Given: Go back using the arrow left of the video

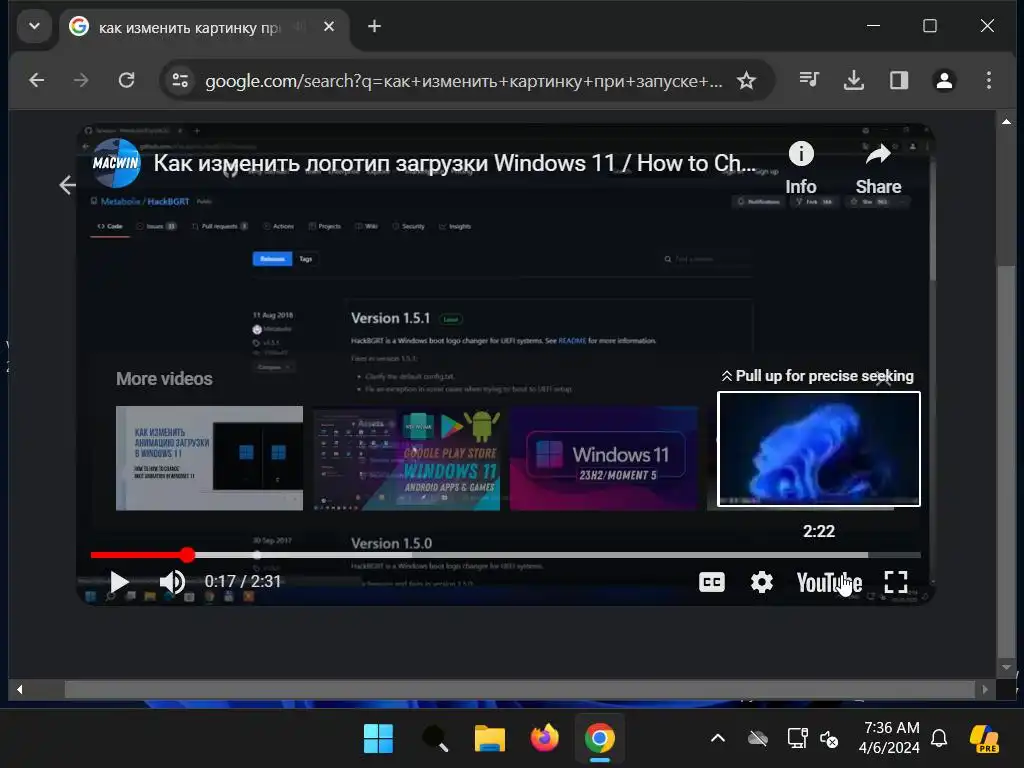Looking at the screenshot, I should [67, 185].
